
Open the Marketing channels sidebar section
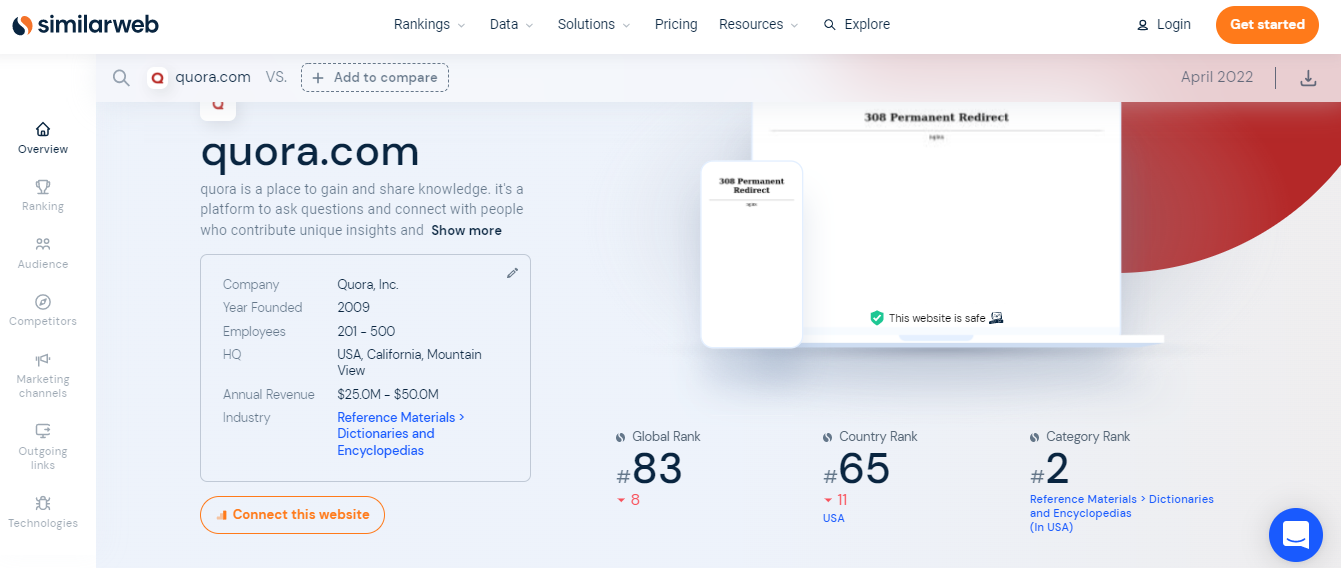(x=43, y=375)
